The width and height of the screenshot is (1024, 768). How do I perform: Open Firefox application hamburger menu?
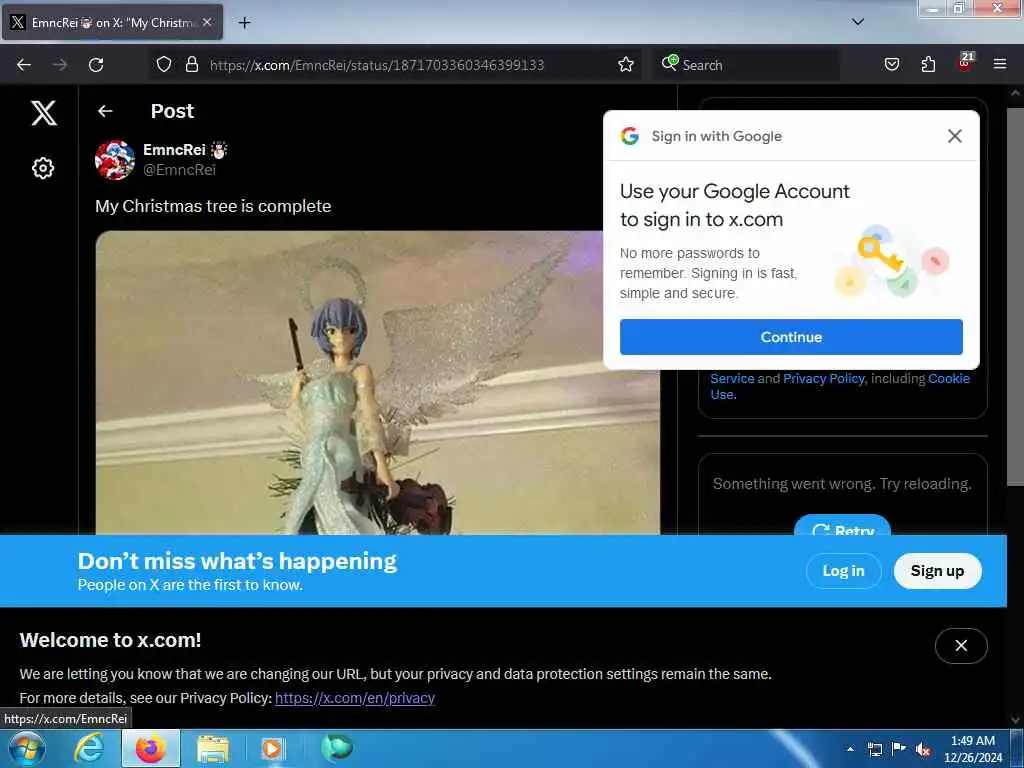coord(1000,64)
